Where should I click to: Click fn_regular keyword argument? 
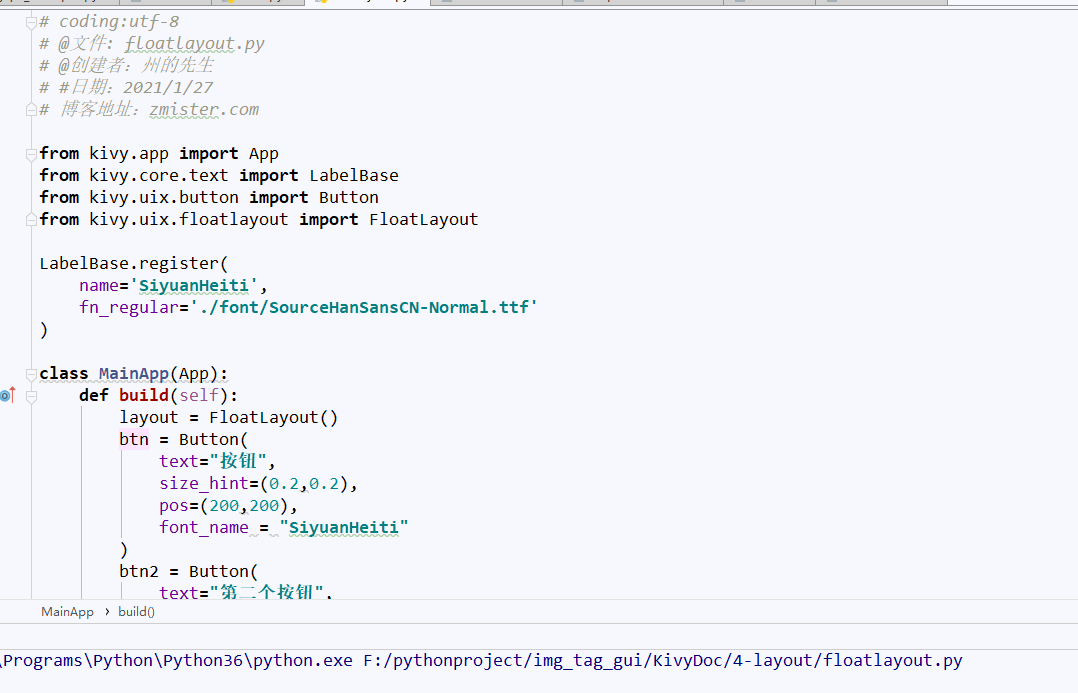tap(129, 307)
